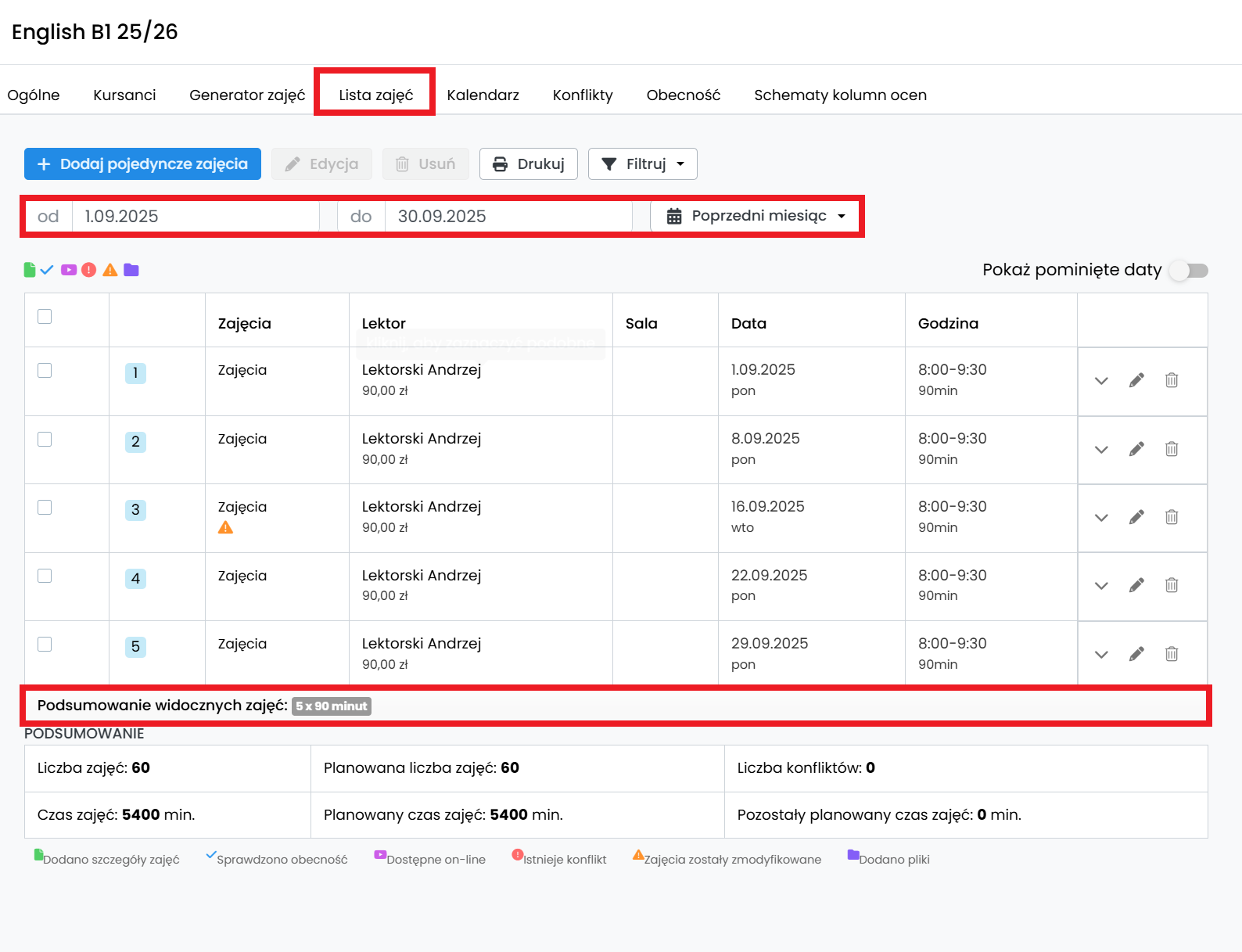Open the 'Filtruj' dropdown
Image resolution: width=1242 pixels, height=952 pixels.
point(642,164)
